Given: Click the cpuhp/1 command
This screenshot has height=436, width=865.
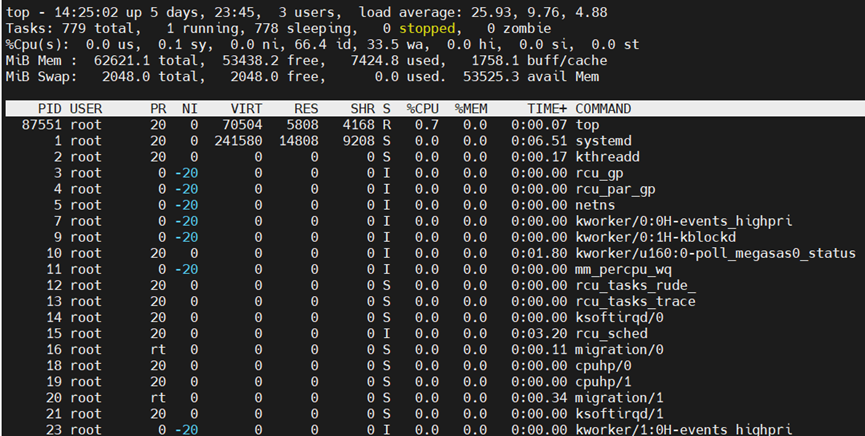Looking at the screenshot, I should click(603, 381).
